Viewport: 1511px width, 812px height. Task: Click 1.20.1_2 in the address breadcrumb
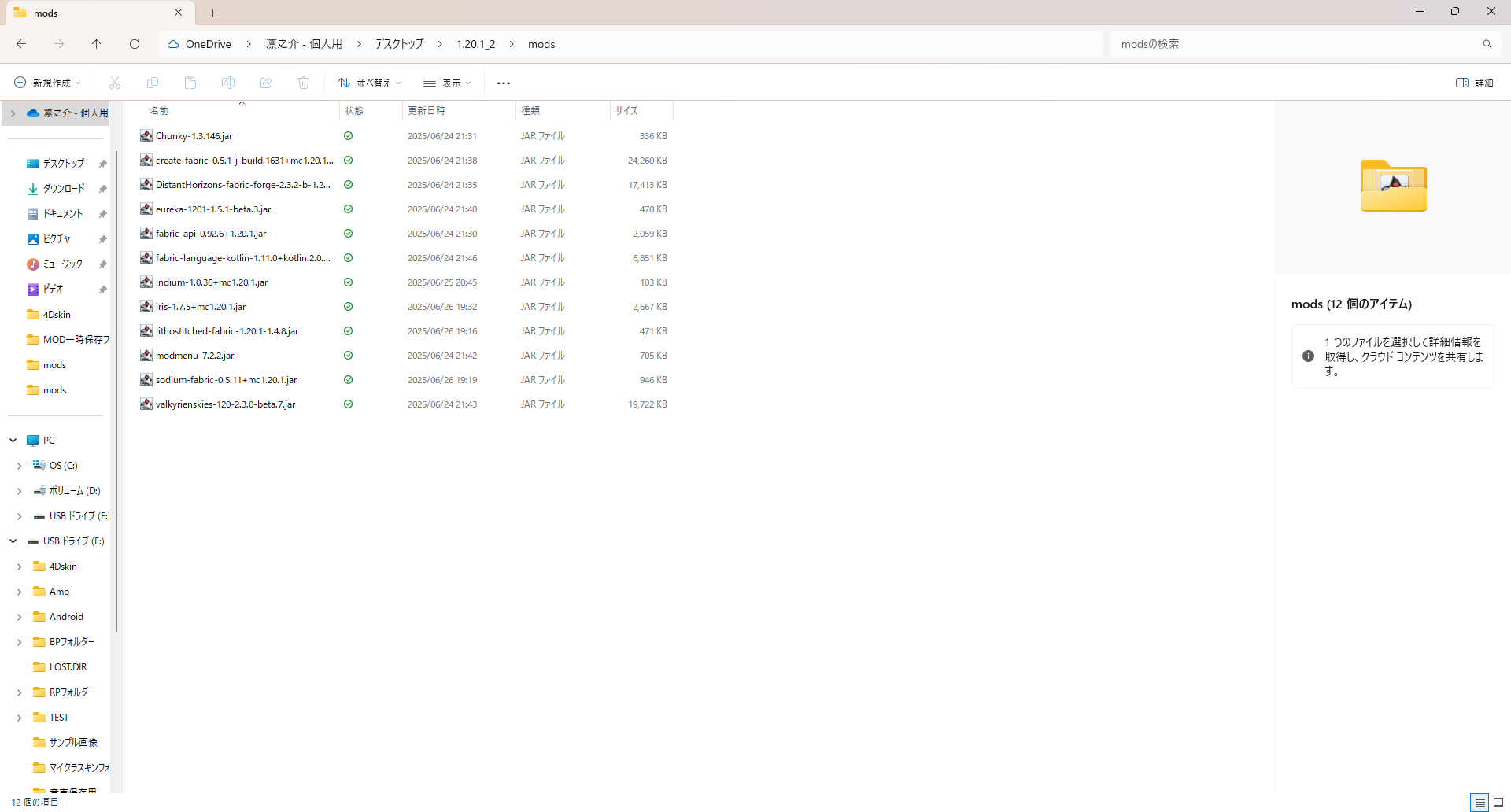click(x=476, y=44)
